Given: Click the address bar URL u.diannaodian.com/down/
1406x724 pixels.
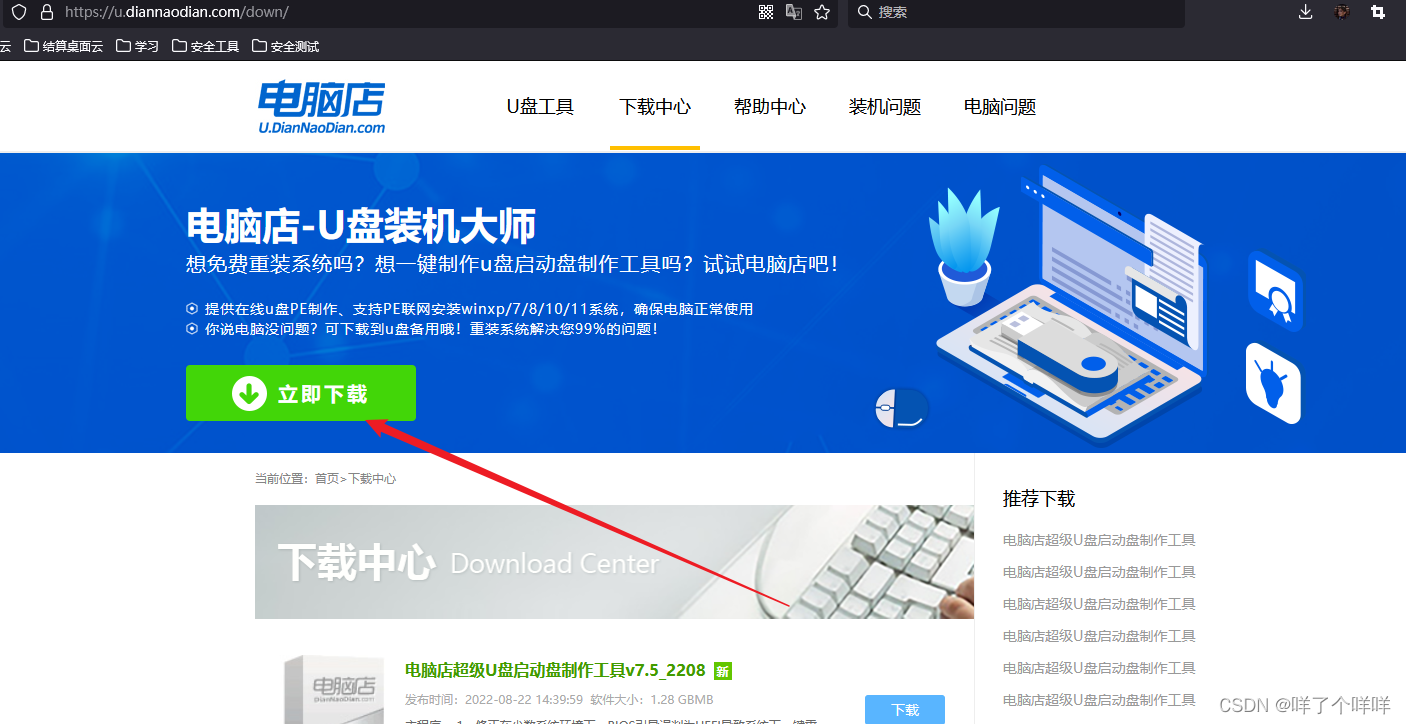Looking at the screenshot, I should [x=176, y=12].
